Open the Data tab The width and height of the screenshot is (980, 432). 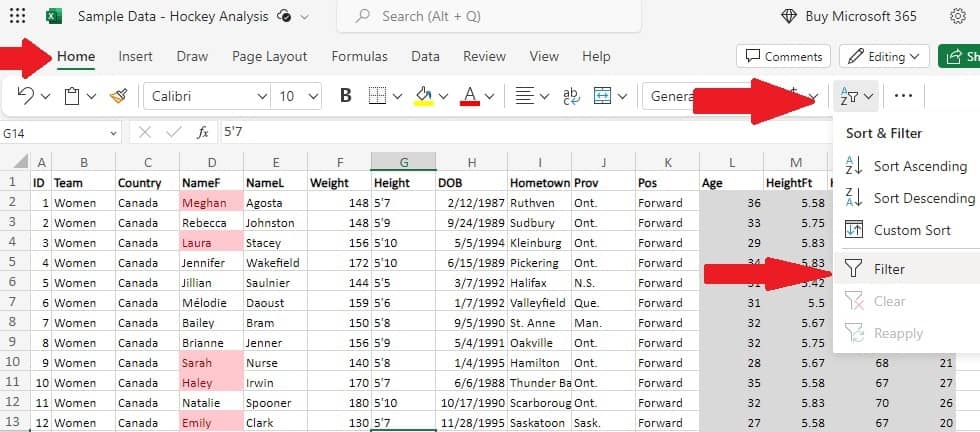coord(425,56)
